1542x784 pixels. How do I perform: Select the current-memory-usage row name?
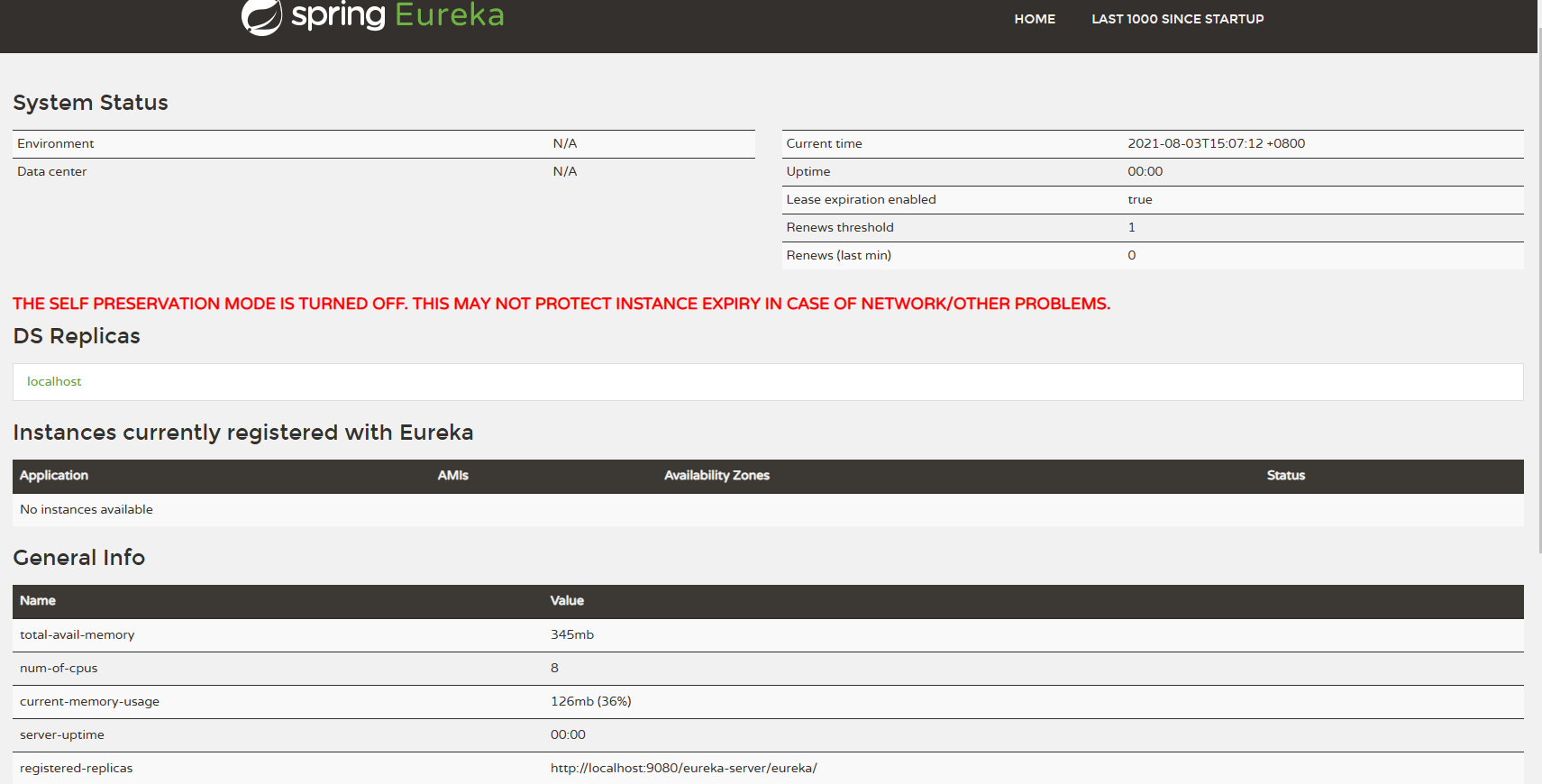89,701
